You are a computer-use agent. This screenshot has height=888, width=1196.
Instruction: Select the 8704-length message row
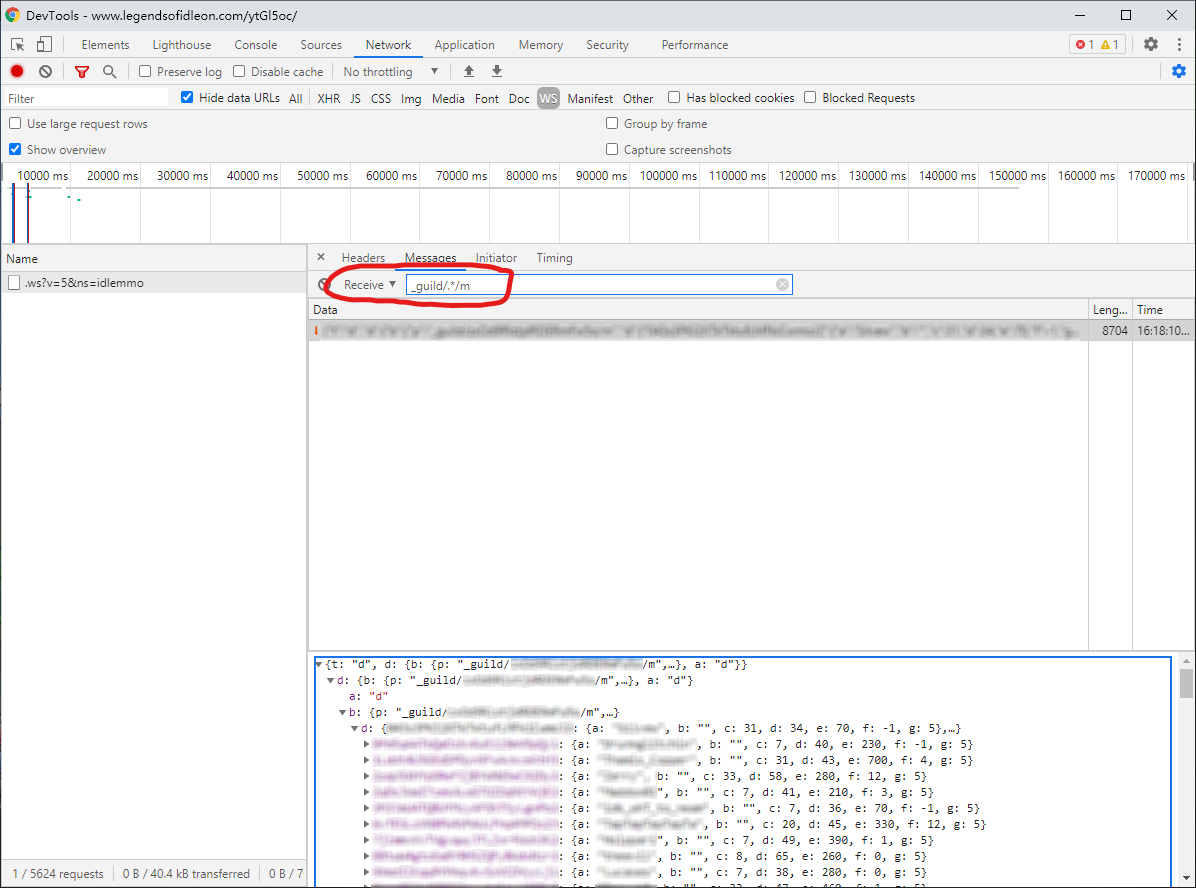pos(751,330)
